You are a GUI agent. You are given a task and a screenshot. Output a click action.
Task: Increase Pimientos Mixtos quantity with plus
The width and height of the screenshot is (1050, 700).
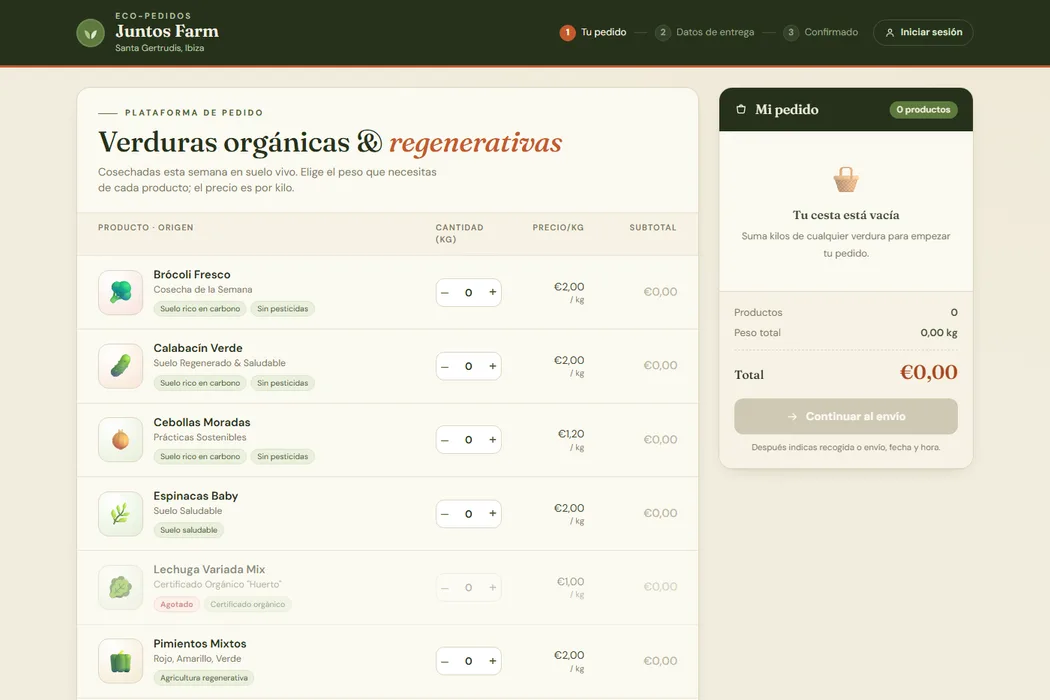(492, 661)
